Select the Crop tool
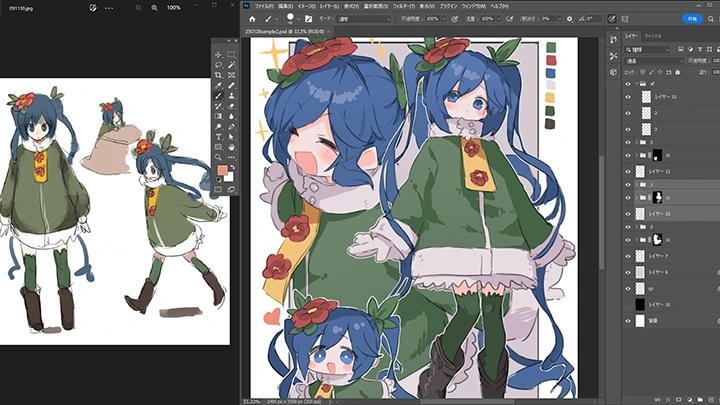720x405 pixels. point(219,76)
